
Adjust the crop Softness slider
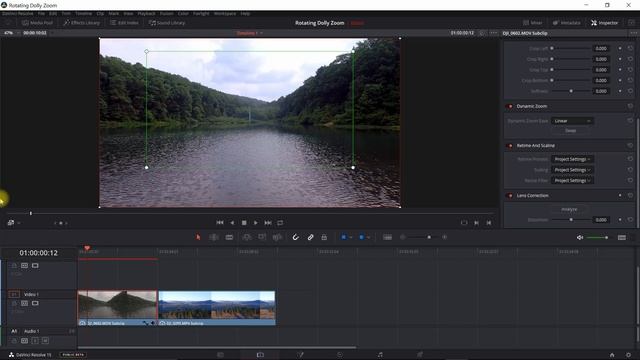(571, 91)
